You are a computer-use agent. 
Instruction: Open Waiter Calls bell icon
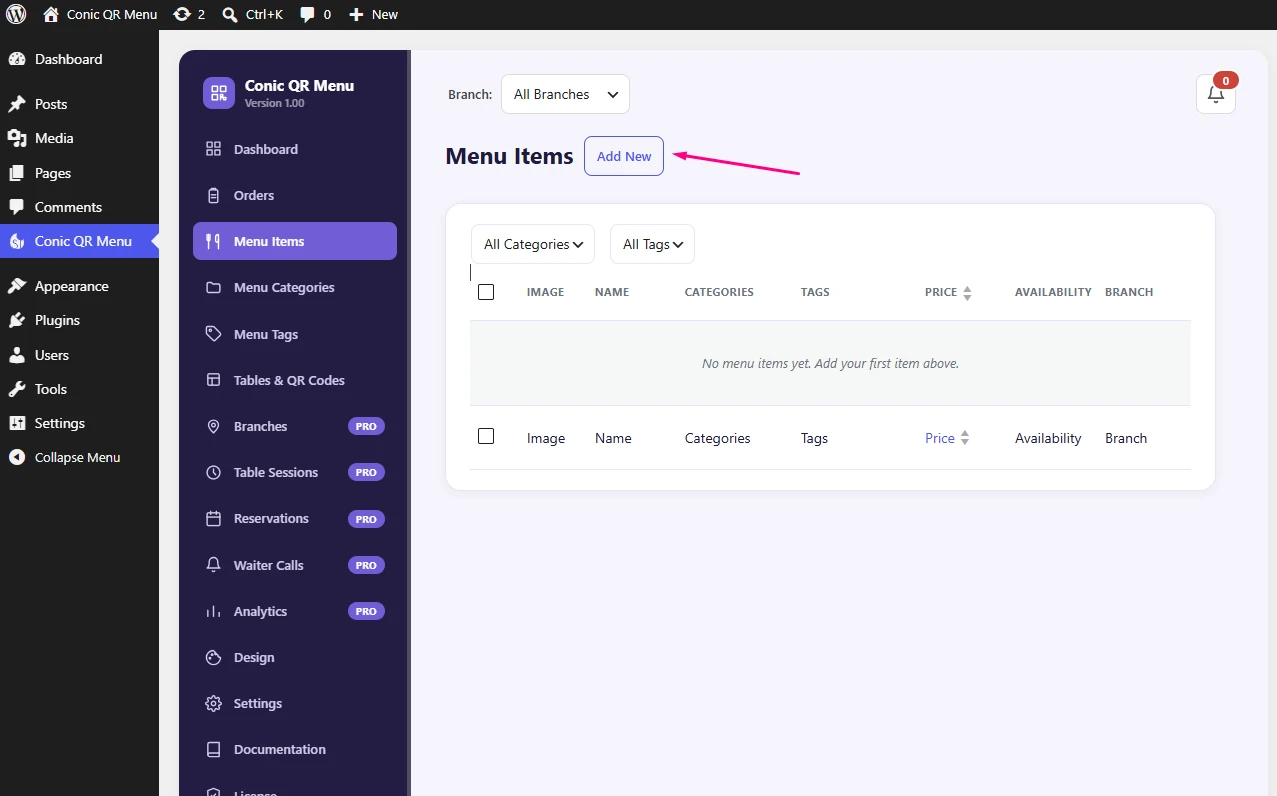(213, 565)
